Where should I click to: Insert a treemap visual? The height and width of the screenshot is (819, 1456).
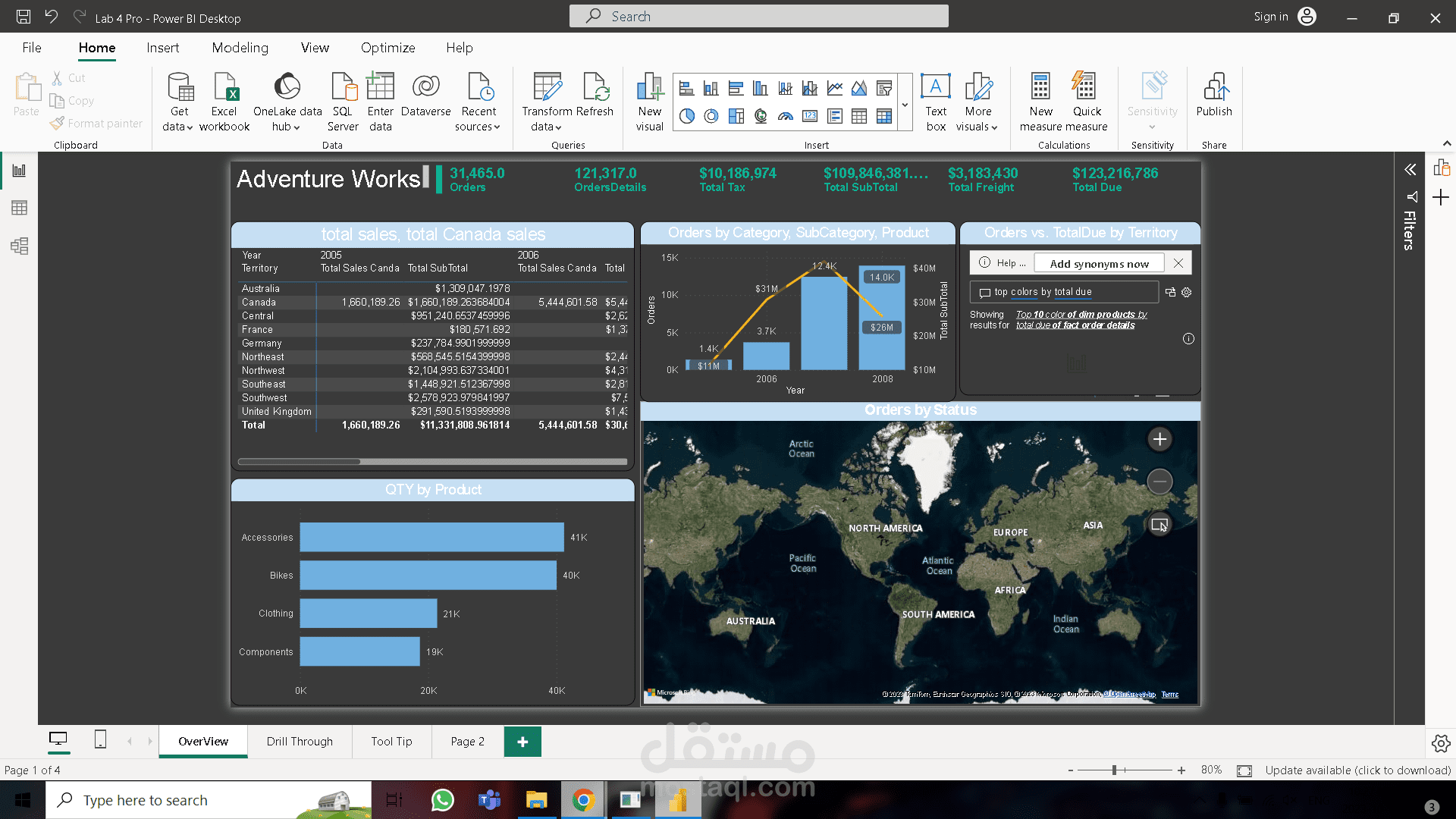pos(736,116)
